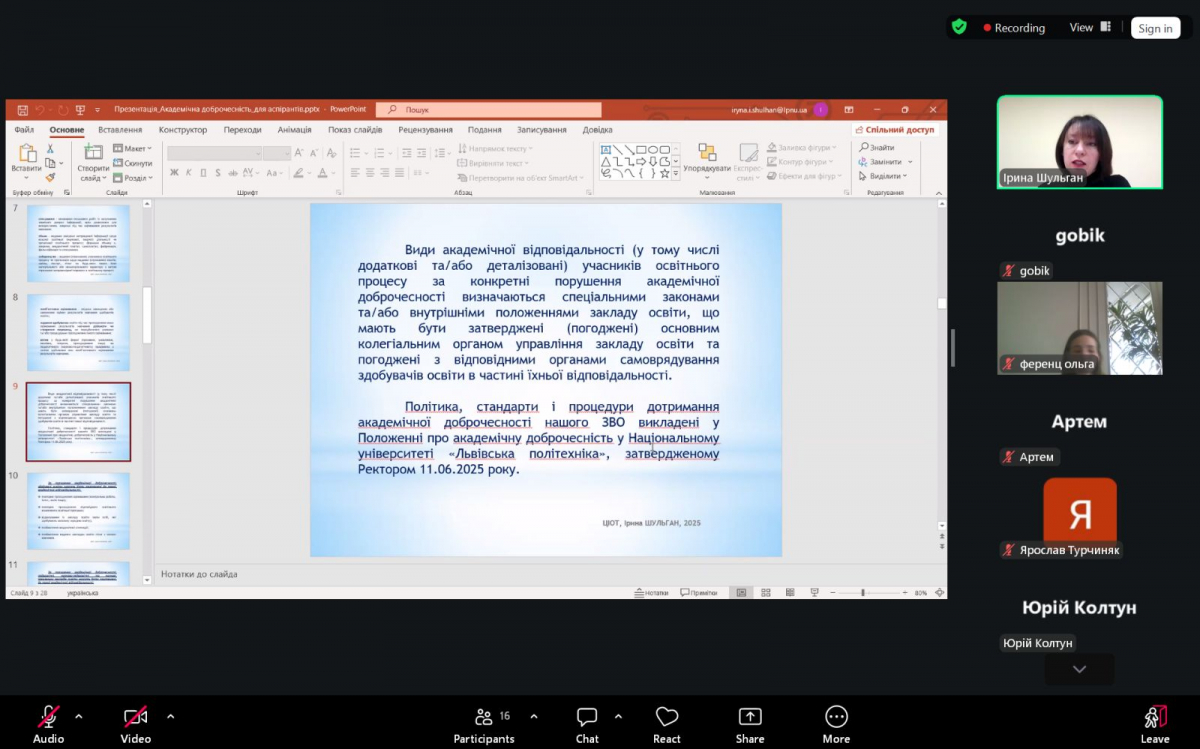Turn on camera with Video icon
The width and height of the screenshot is (1200, 749).
[x=135, y=717]
